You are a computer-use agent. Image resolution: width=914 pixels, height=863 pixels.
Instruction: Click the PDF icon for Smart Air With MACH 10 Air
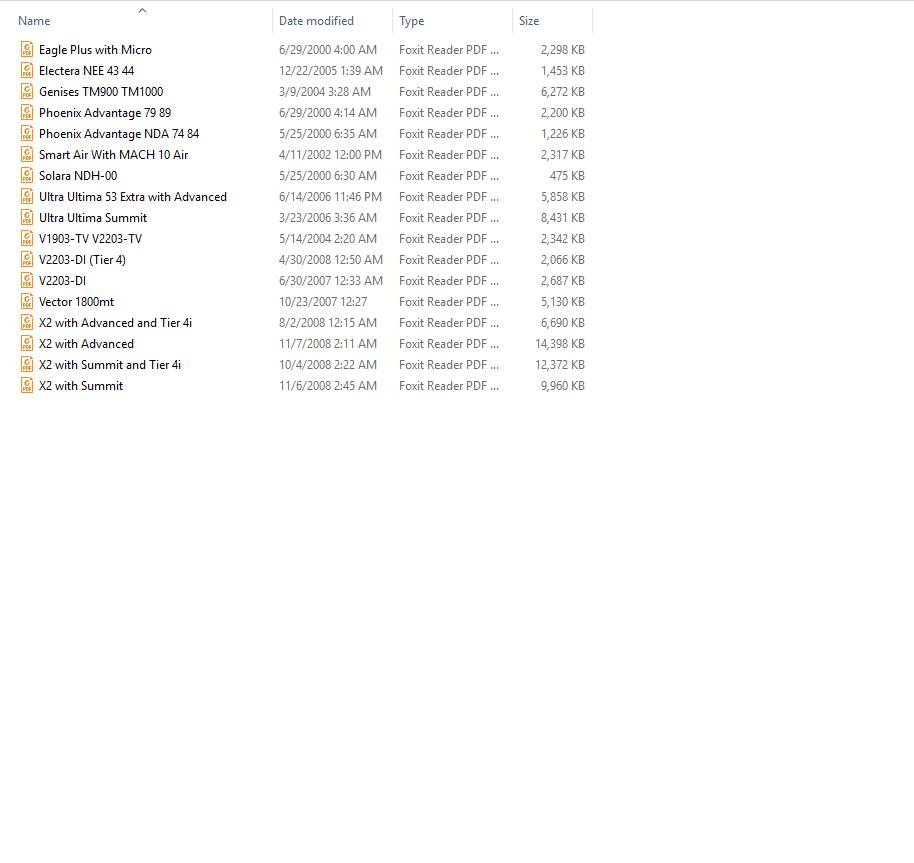(27, 154)
